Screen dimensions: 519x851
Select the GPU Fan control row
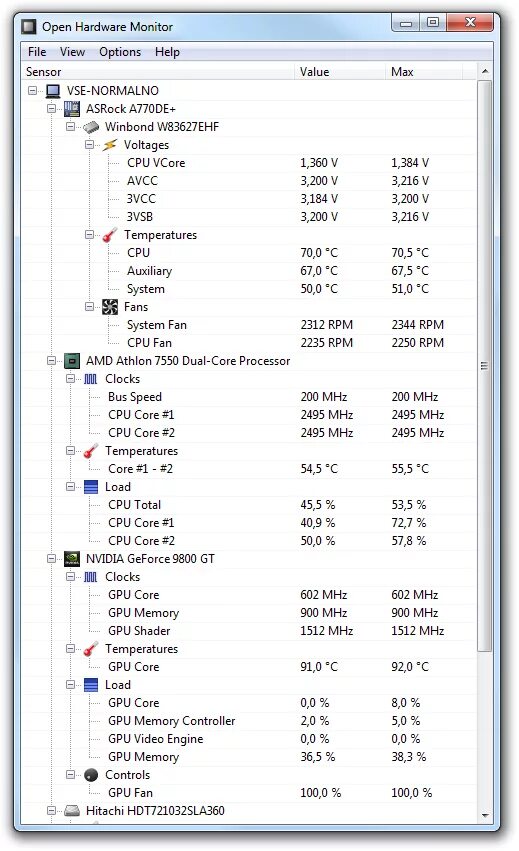pyautogui.click(x=248, y=793)
